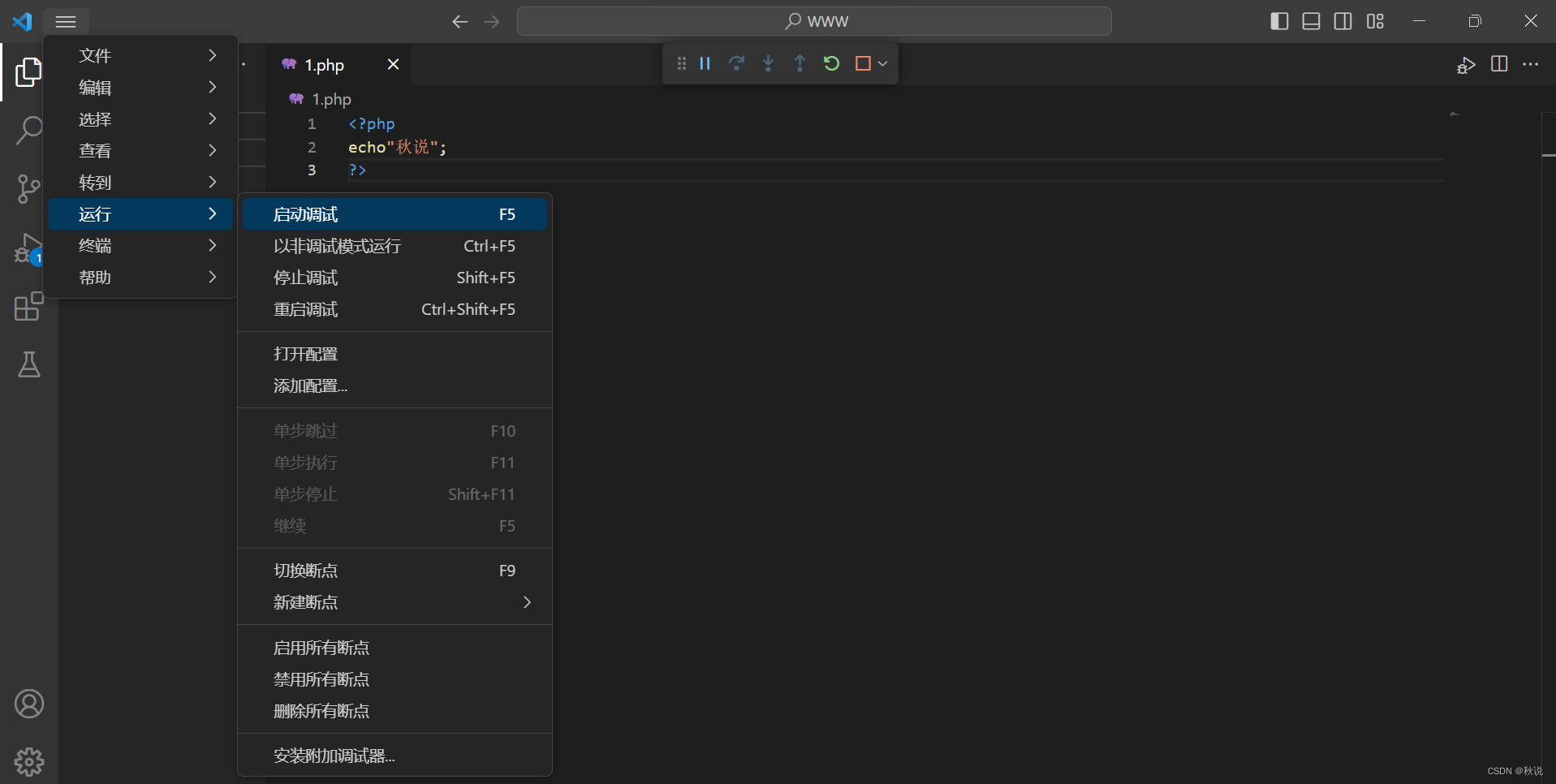Screen dimensions: 1556x784
Task: Click Step Out in debug toolbar
Action: click(x=800, y=63)
